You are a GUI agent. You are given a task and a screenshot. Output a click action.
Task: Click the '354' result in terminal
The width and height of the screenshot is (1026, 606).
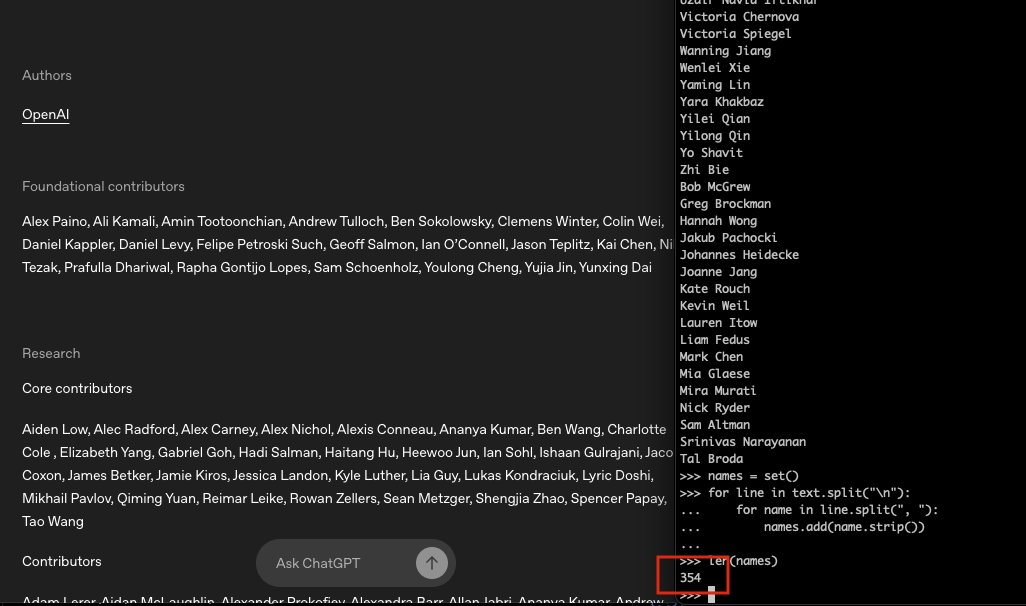click(690, 579)
